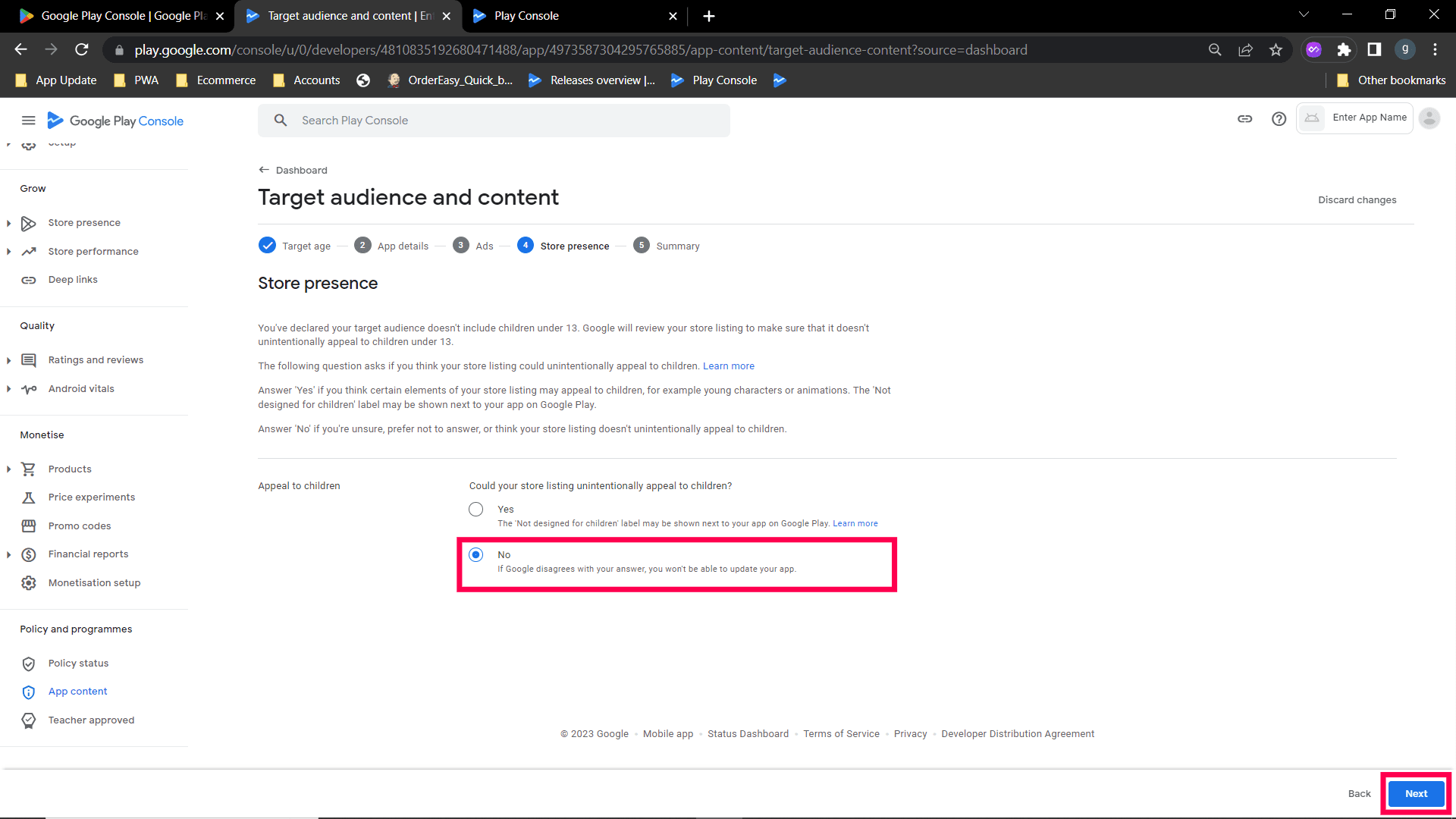The width and height of the screenshot is (1456, 819).
Task: Bookmark page with star icon
Action: point(1276,50)
